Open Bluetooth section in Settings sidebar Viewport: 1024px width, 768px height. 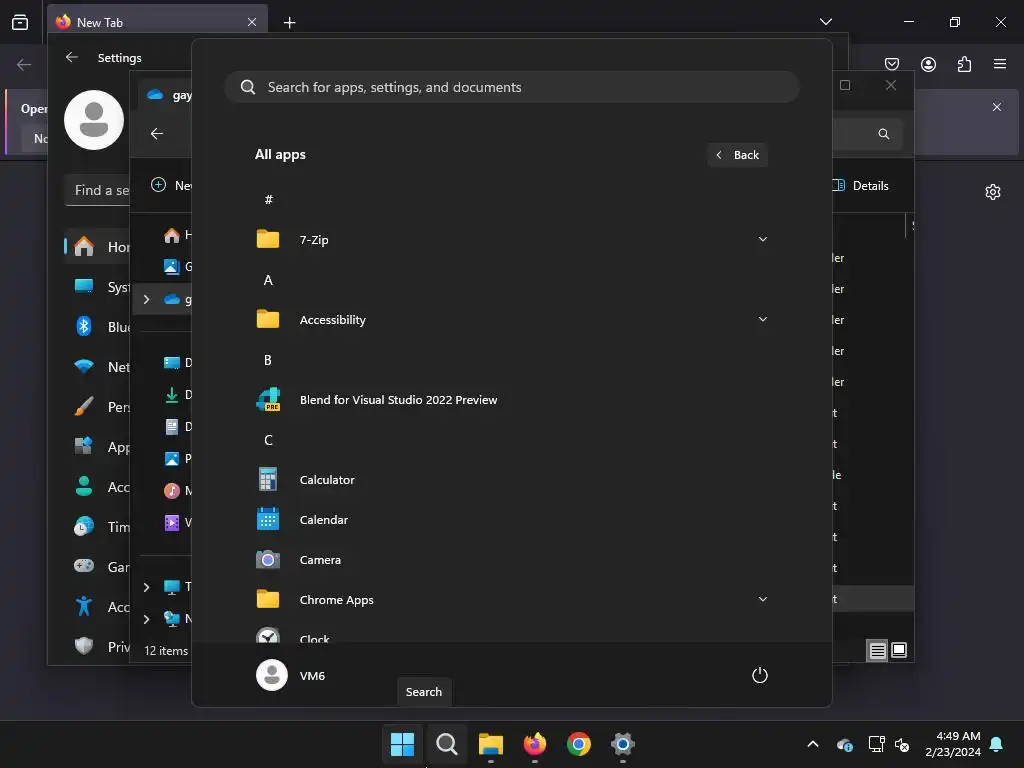tap(98, 327)
